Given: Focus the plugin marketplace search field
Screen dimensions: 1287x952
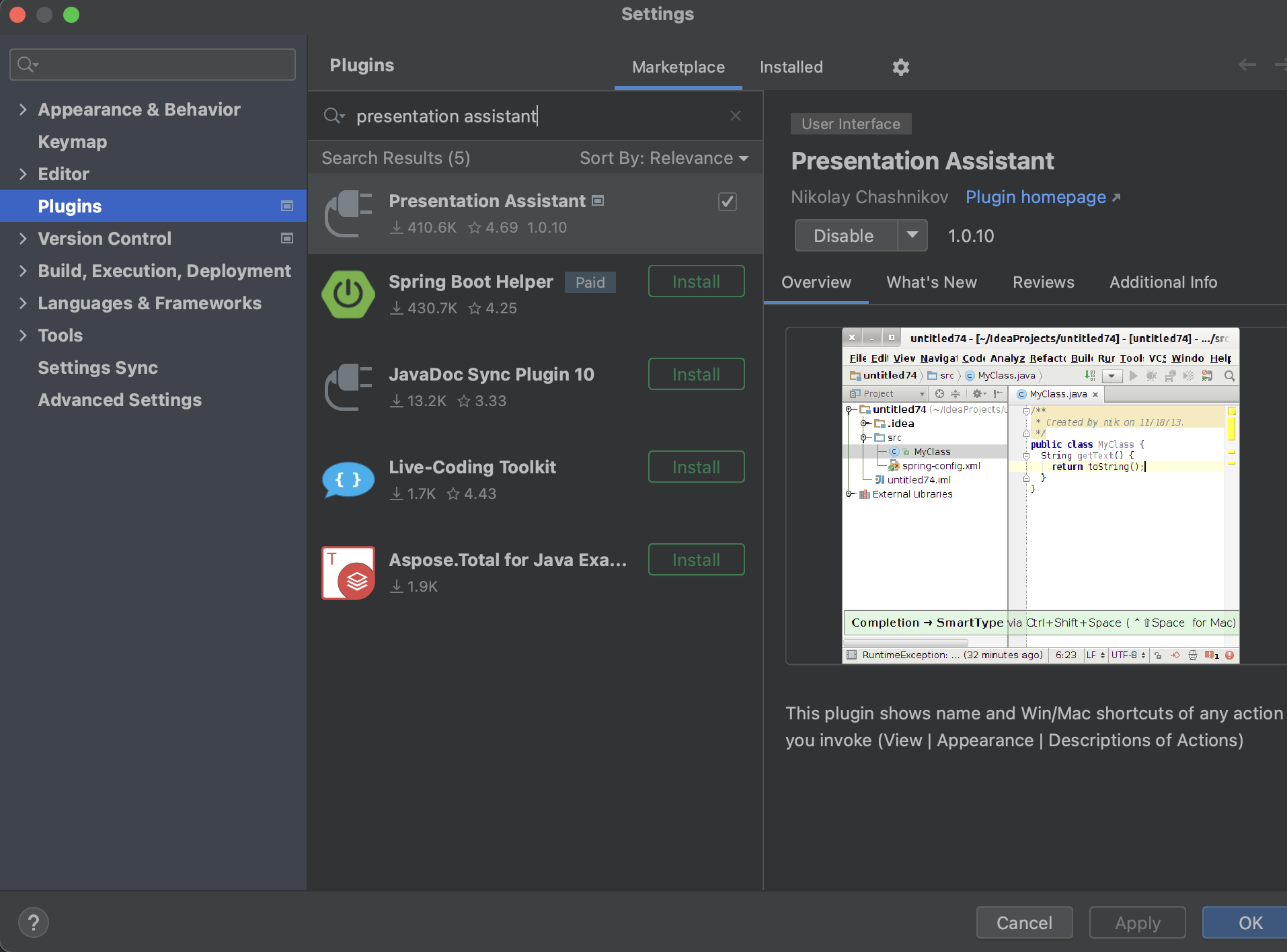Looking at the screenshot, I should tap(535, 116).
